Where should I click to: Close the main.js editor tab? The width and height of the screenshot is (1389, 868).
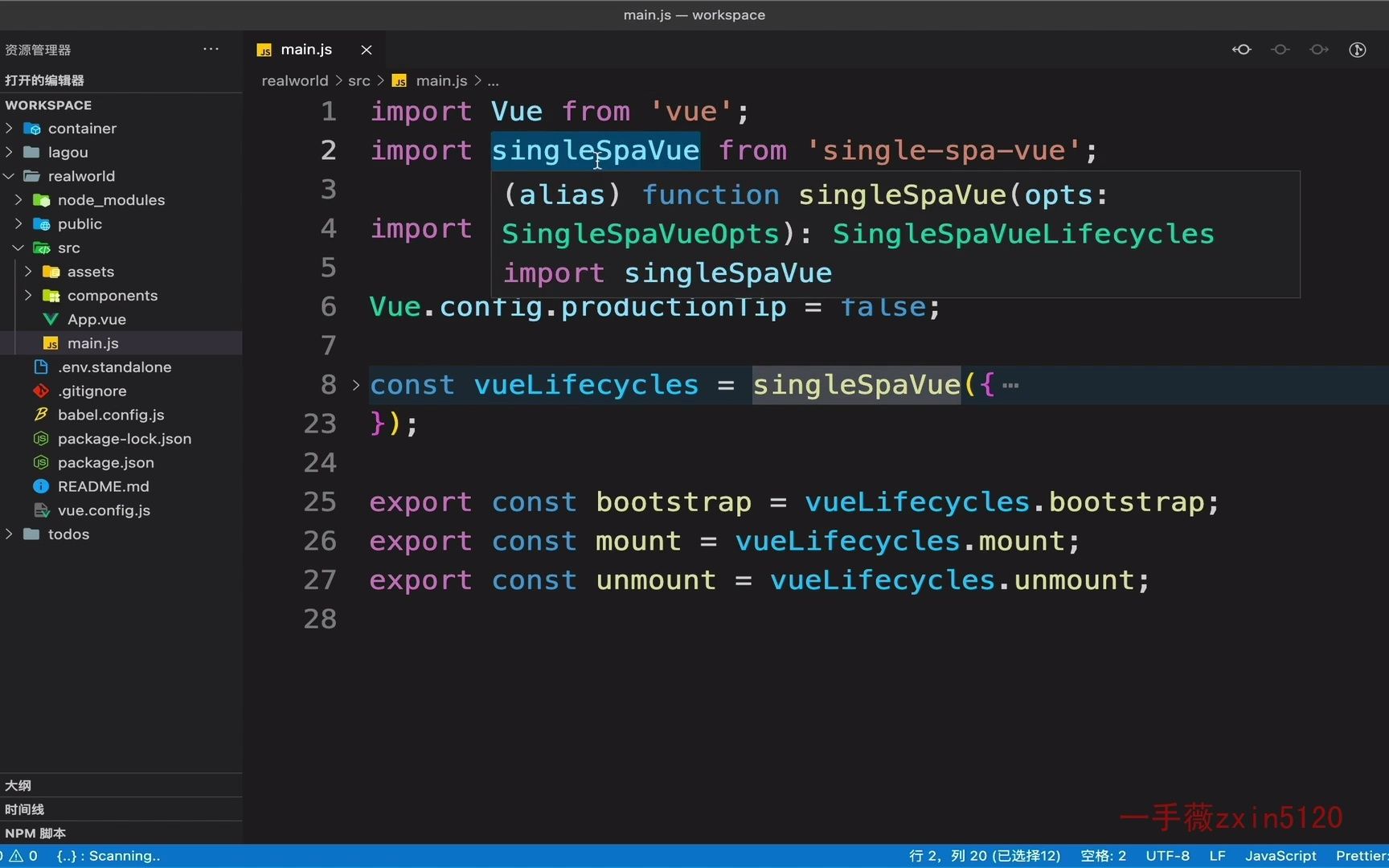[x=367, y=50]
